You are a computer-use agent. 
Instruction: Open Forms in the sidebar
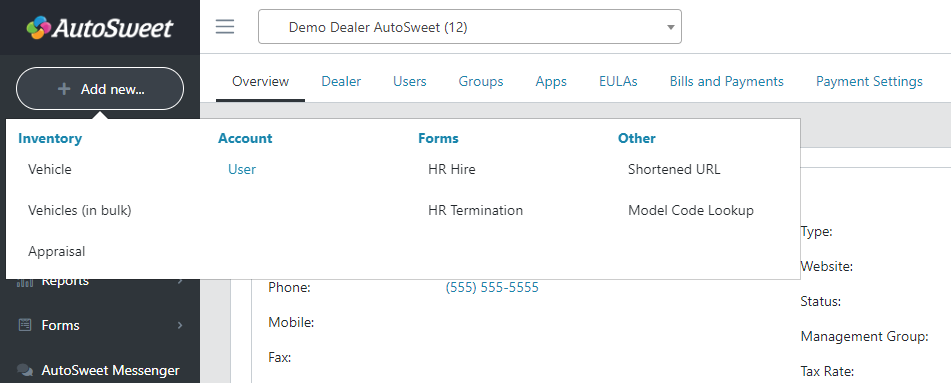tap(61, 325)
